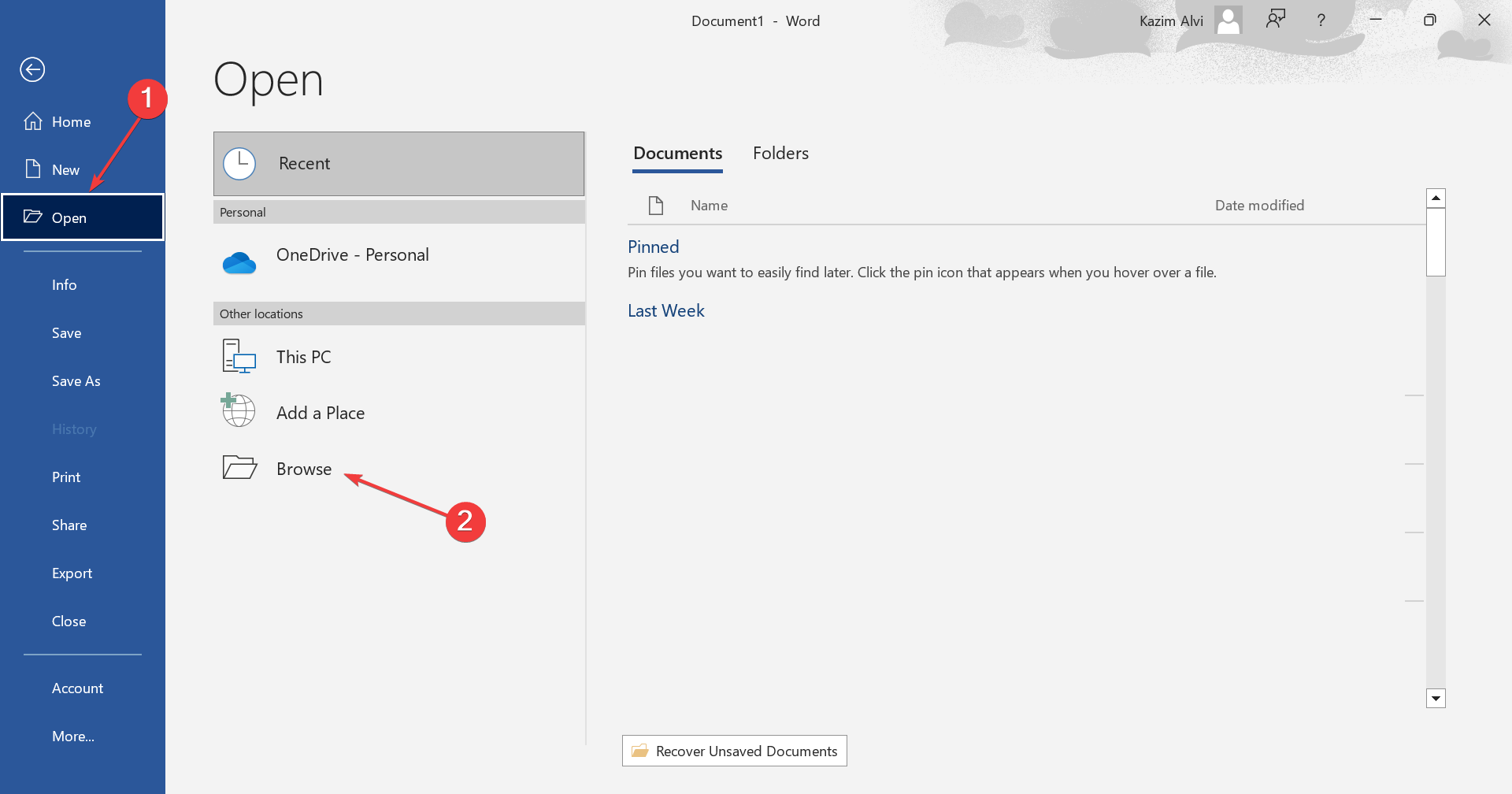Click the This PC computer icon
Viewport: 1512px width, 794px height.
pos(239,356)
